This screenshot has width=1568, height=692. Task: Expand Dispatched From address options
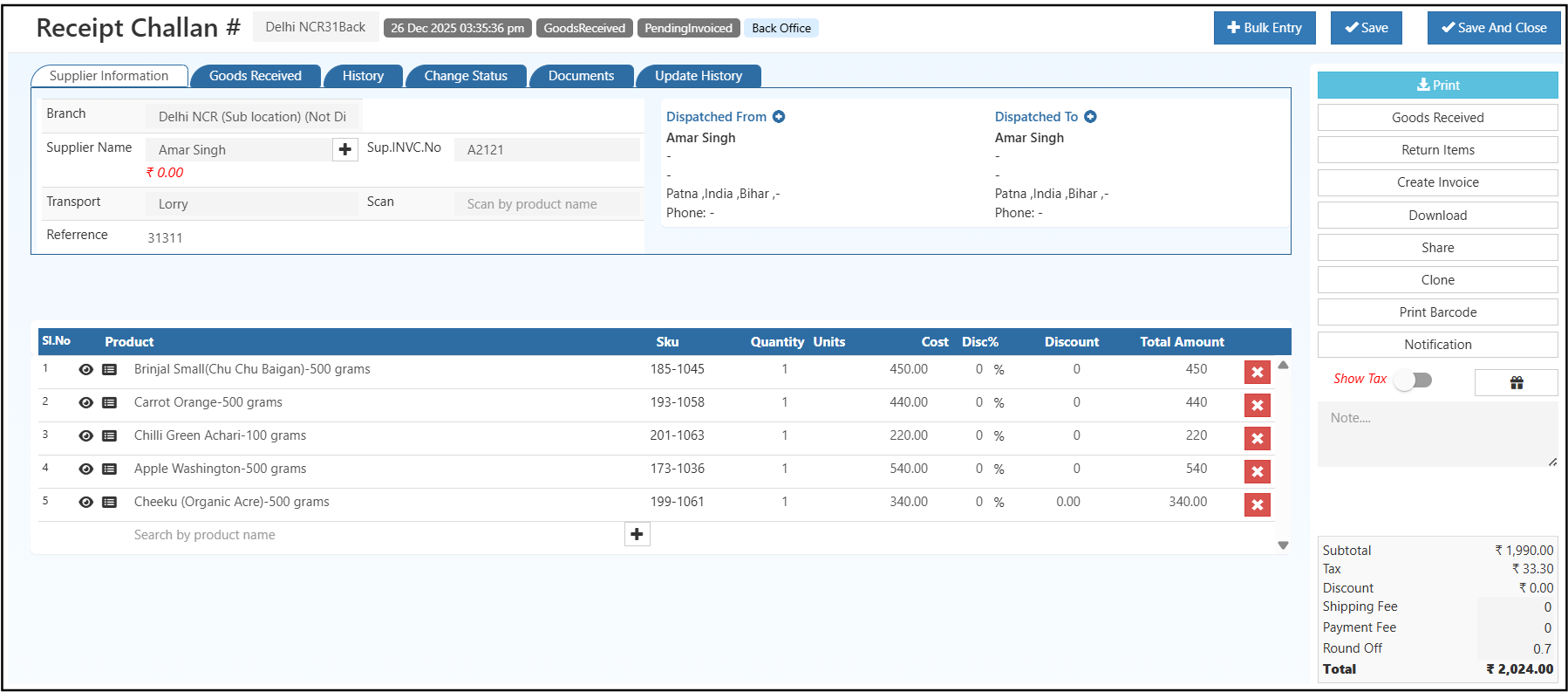(x=779, y=117)
